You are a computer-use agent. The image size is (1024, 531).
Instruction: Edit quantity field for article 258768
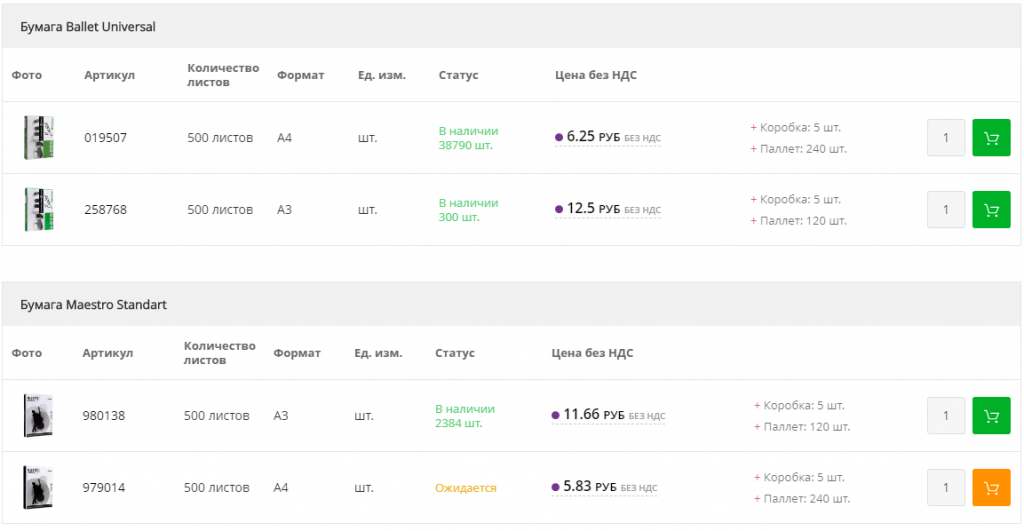(x=946, y=210)
